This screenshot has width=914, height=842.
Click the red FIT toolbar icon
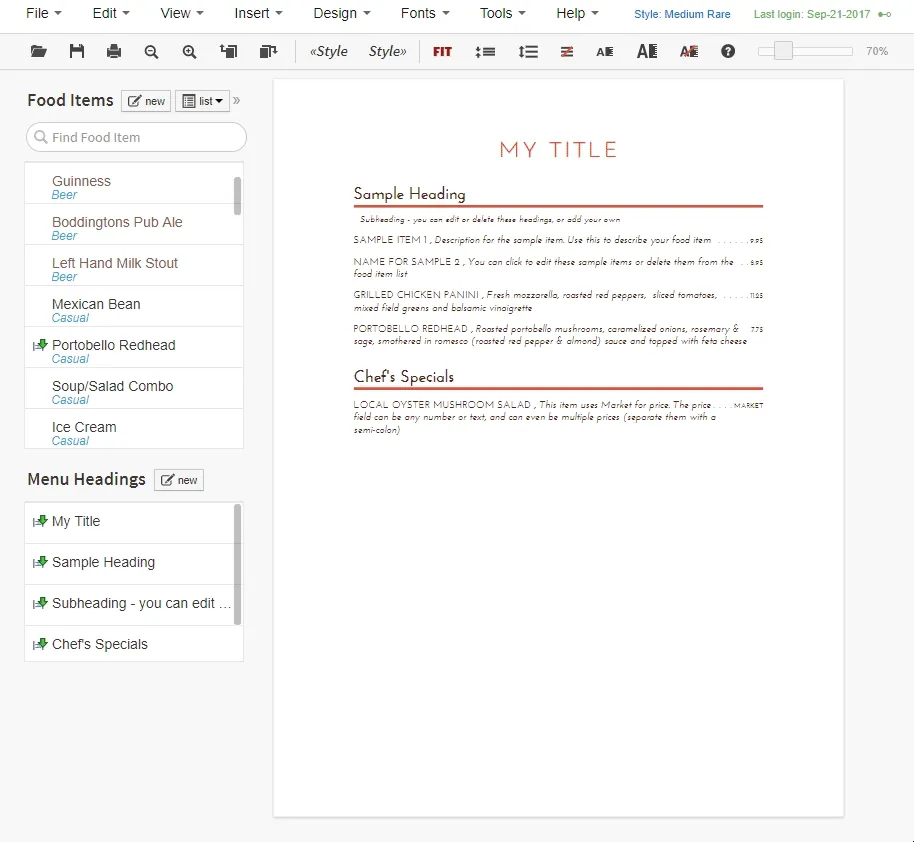coord(442,51)
